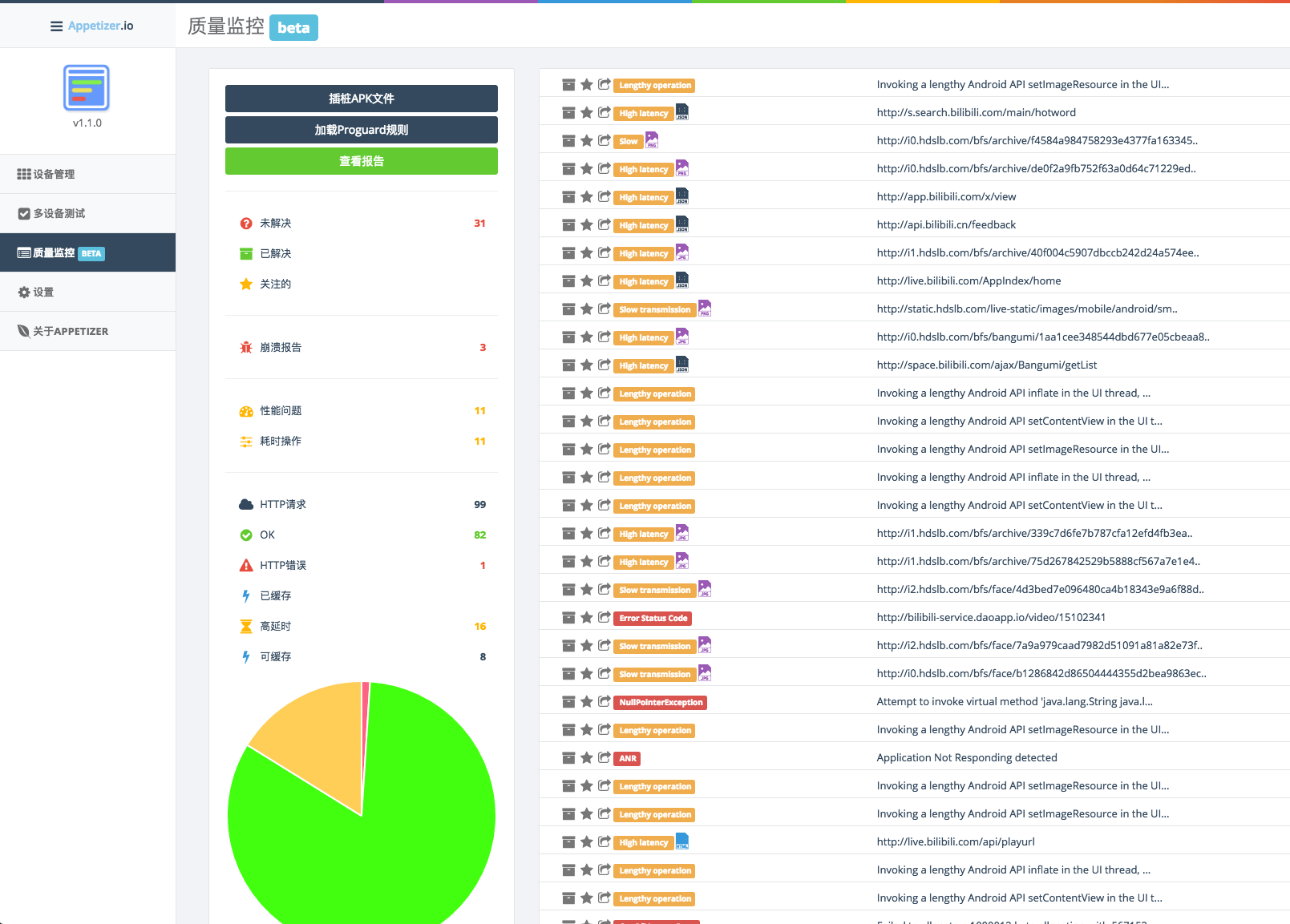Star the s.search.bilibili.com hotword row

pyautogui.click(x=587, y=112)
